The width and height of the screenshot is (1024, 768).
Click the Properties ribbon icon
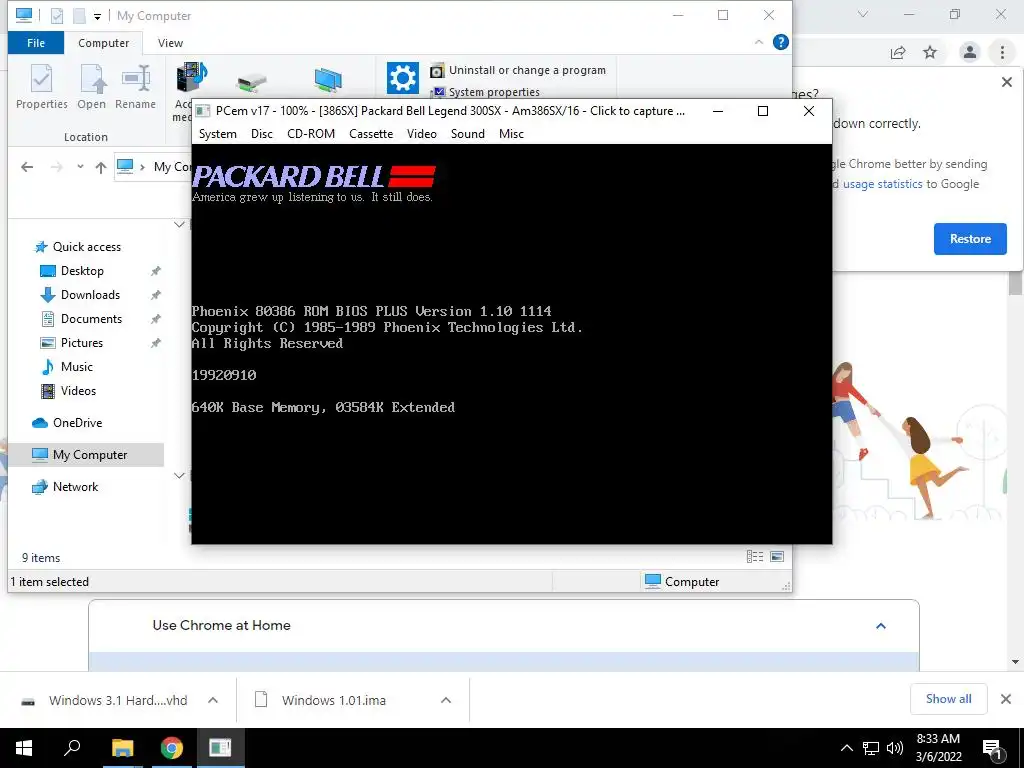(42, 87)
